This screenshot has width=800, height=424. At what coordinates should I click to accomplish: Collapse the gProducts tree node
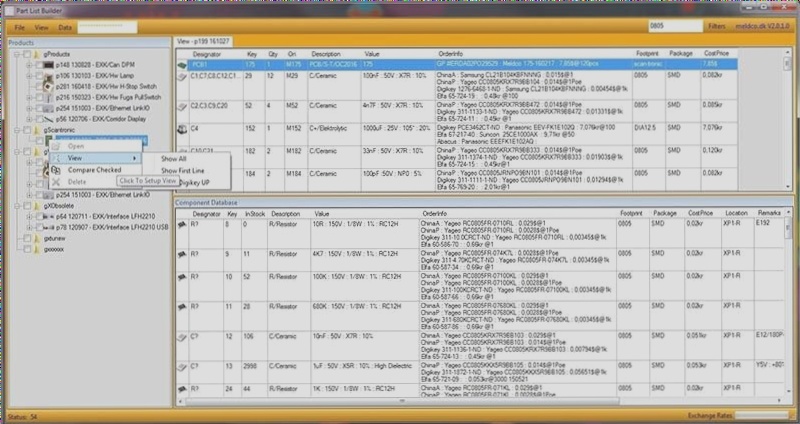[13, 54]
